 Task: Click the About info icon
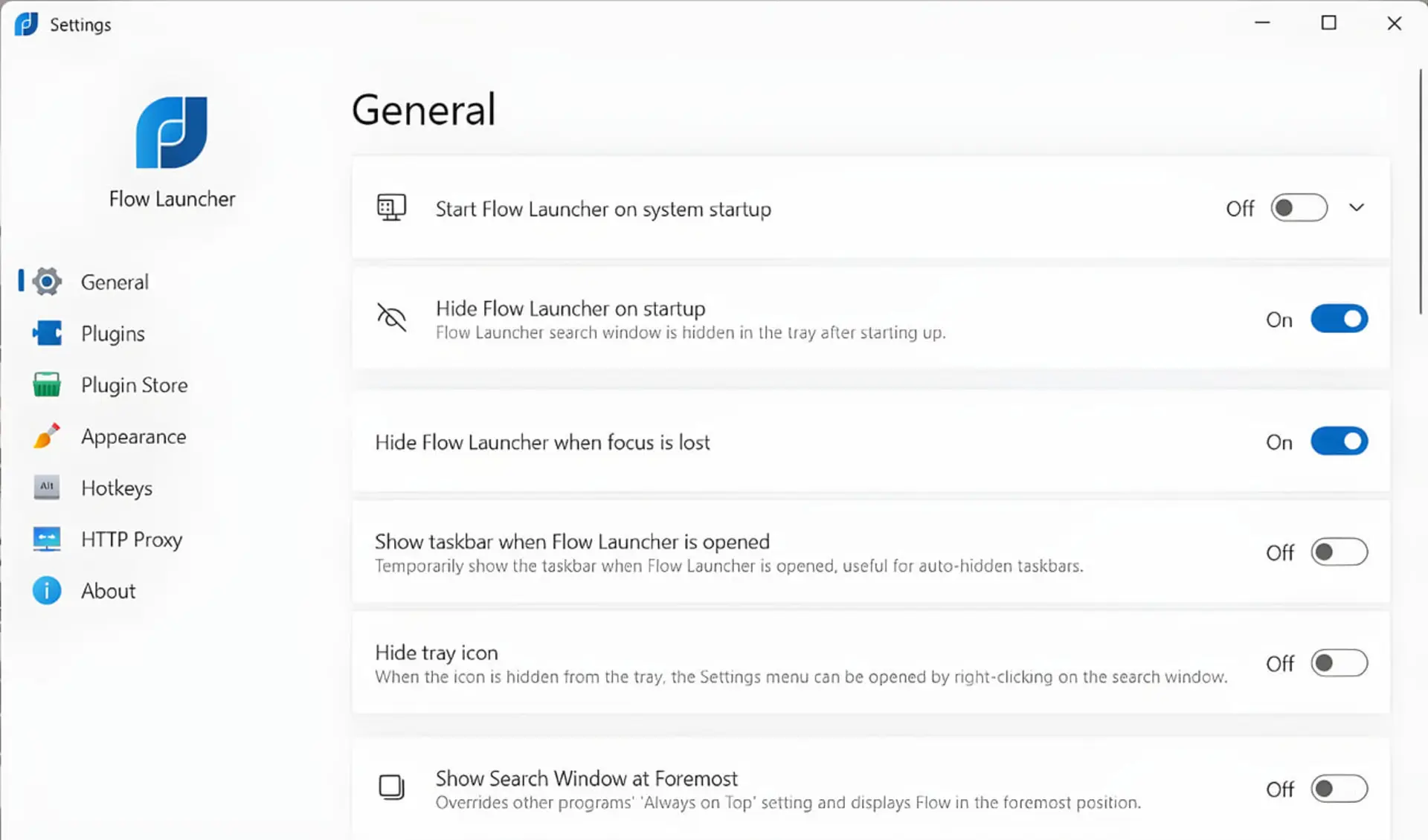point(47,590)
